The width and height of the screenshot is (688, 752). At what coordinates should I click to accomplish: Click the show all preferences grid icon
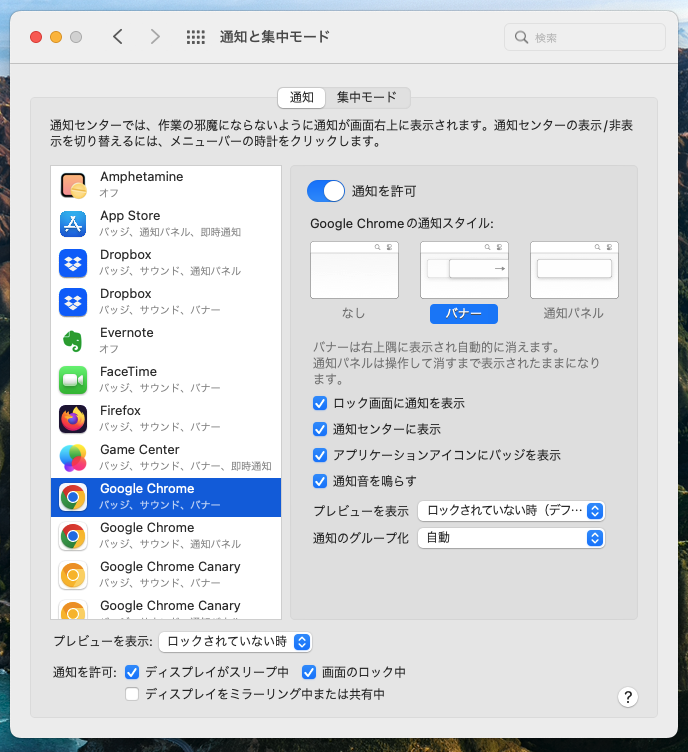pos(196,37)
